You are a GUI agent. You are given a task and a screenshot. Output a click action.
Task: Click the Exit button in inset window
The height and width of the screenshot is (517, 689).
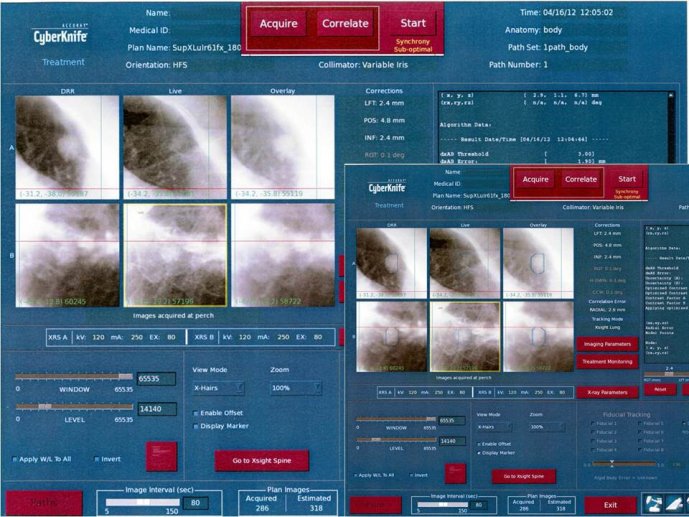pos(610,505)
